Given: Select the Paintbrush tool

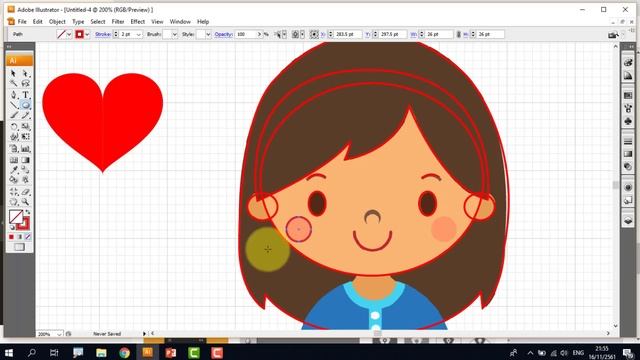Looking at the screenshot, I should click(x=13, y=116).
